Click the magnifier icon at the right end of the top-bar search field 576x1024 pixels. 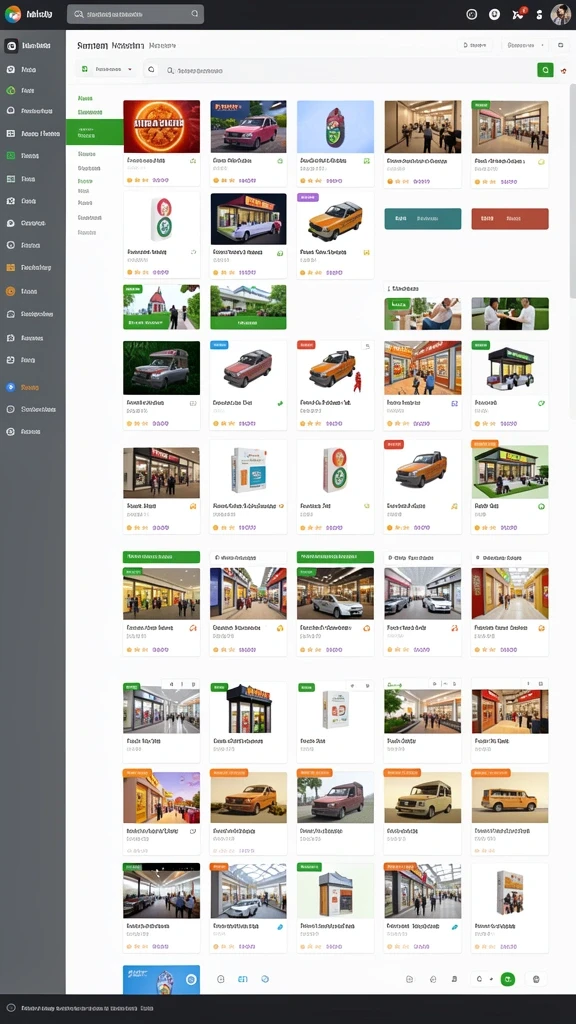195,14
